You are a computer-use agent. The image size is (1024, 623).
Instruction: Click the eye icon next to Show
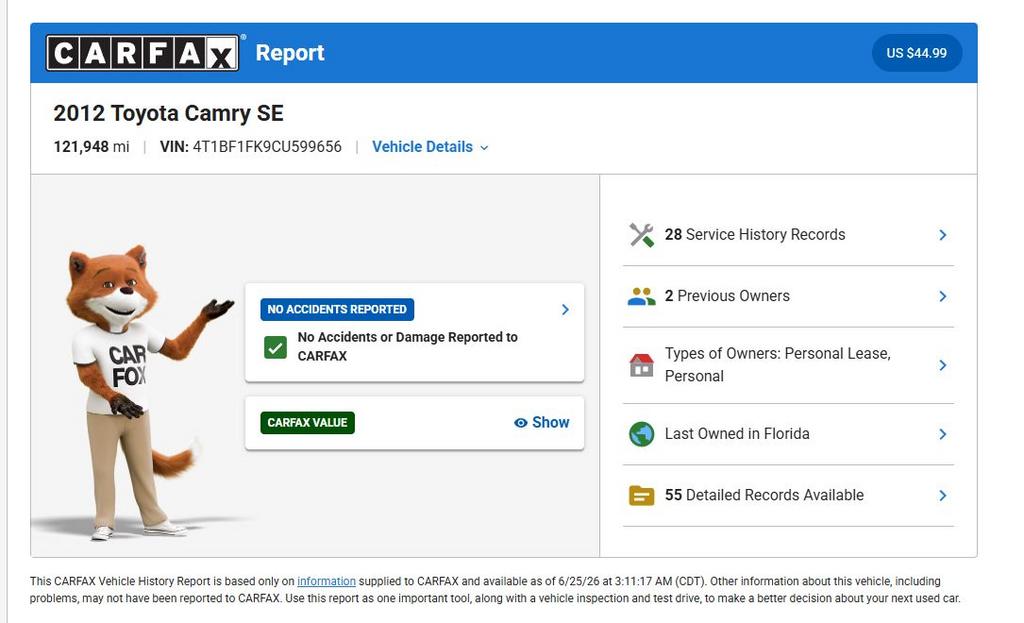[x=520, y=423]
